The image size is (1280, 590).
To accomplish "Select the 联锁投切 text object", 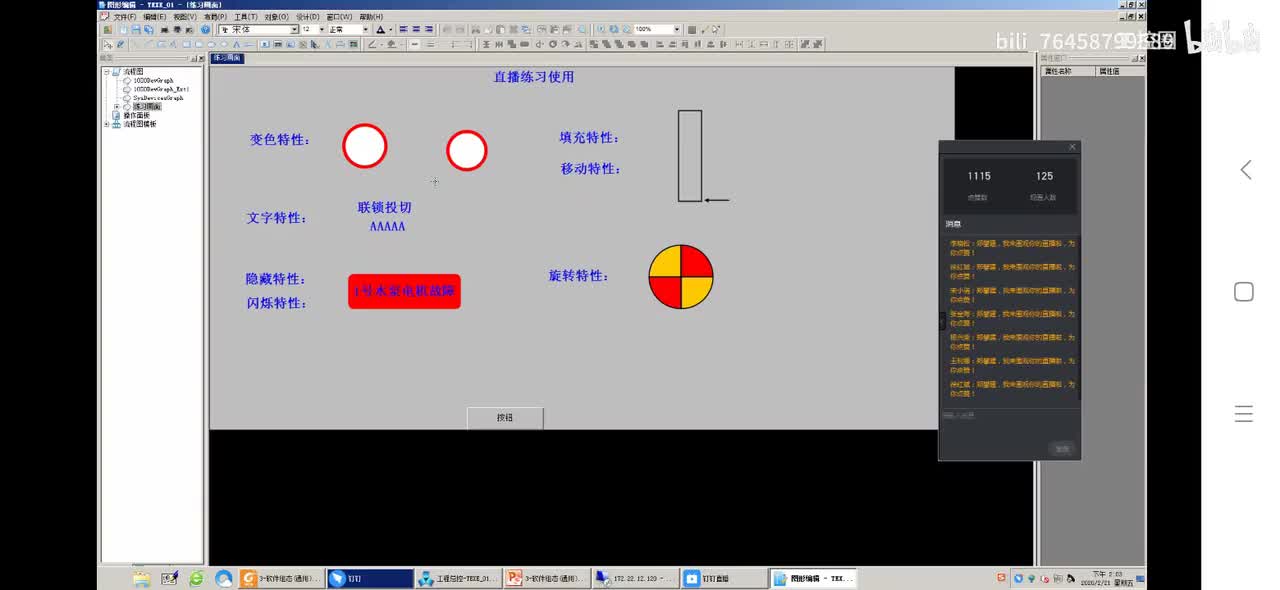I will (385, 208).
